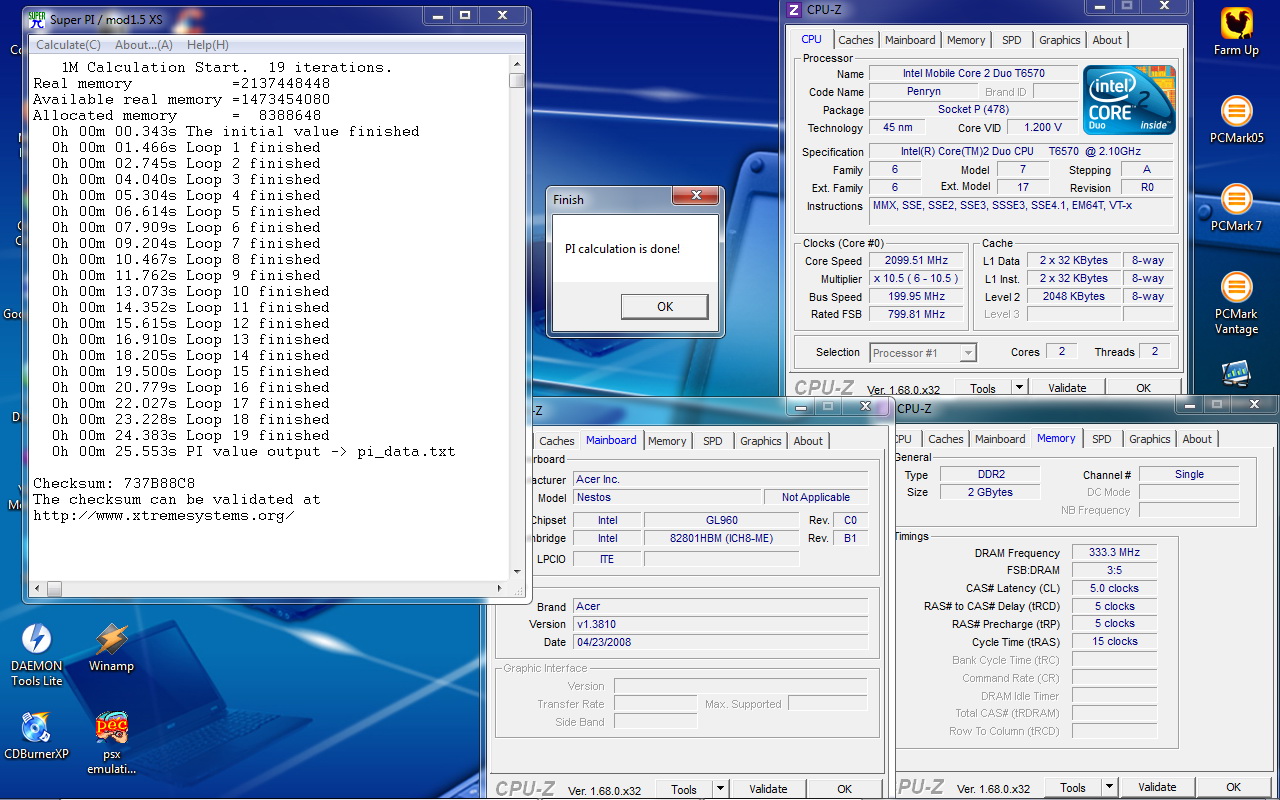Launch the psx emulator shortcut

[111, 743]
